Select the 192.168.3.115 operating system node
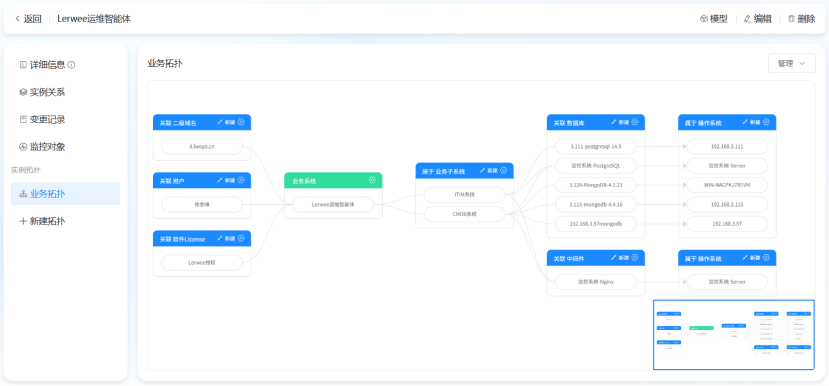829x386 pixels. coord(727,205)
